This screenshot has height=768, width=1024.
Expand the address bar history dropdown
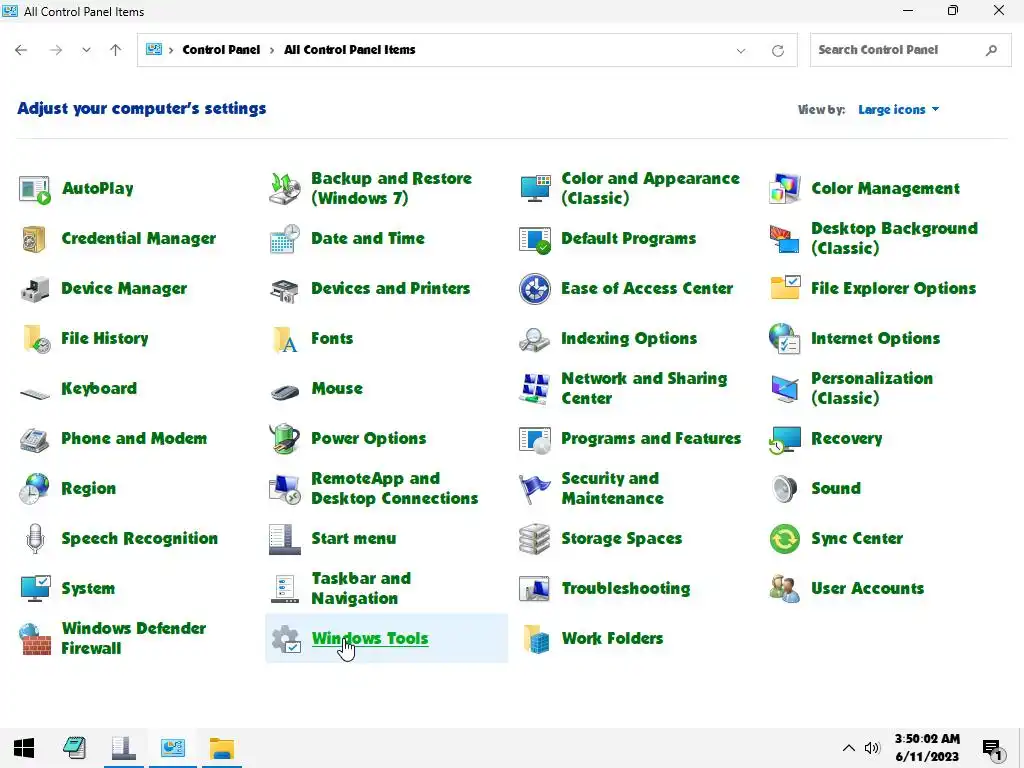741,50
